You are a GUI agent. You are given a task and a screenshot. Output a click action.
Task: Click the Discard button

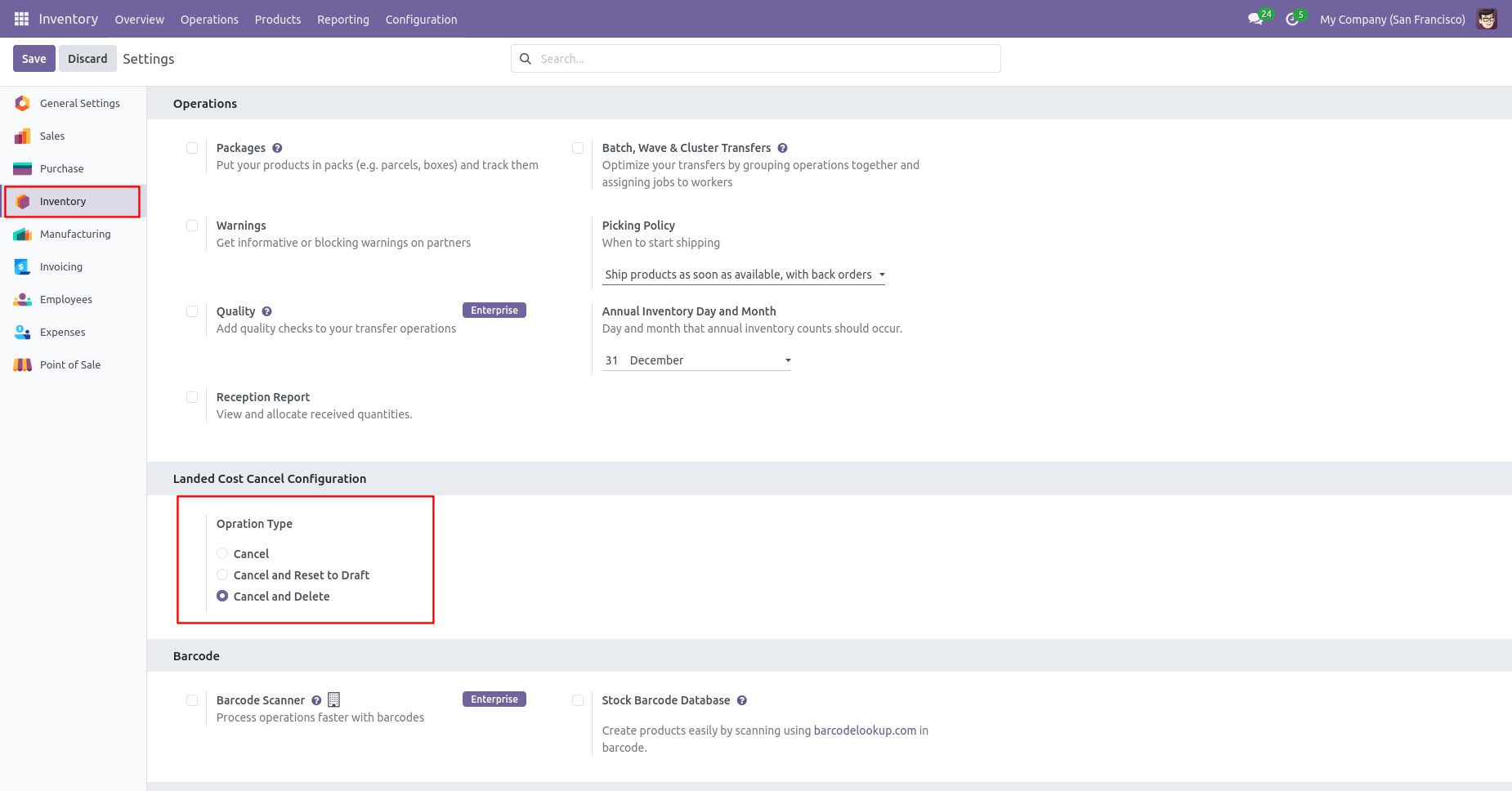87,59
